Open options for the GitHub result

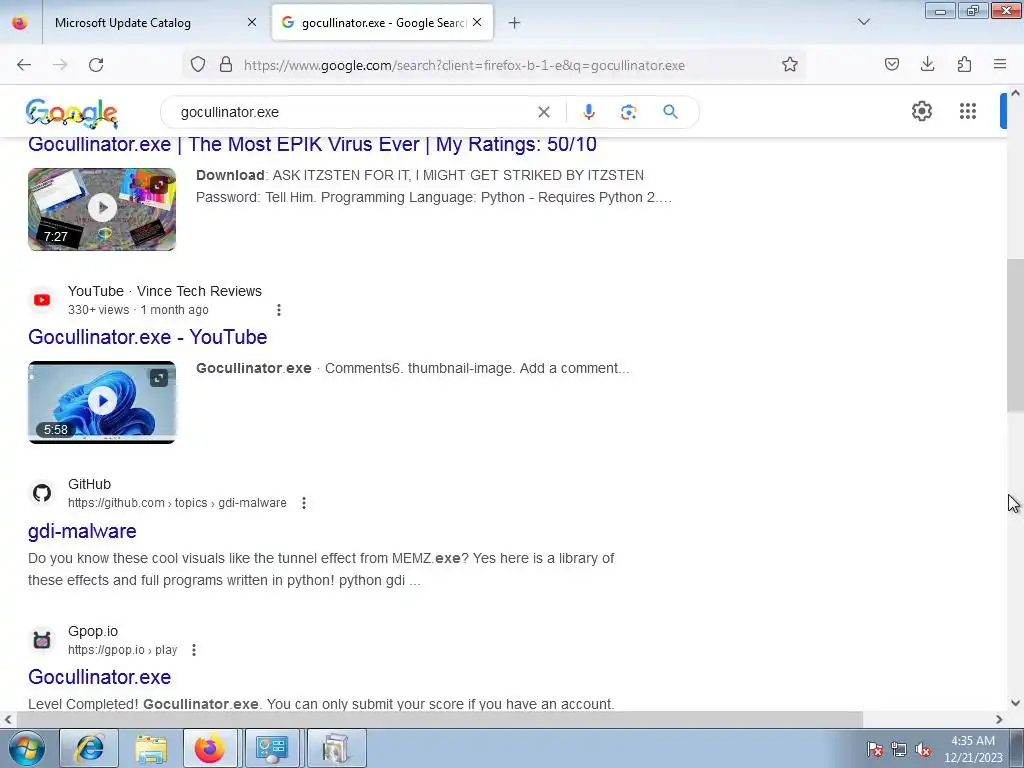(304, 503)
